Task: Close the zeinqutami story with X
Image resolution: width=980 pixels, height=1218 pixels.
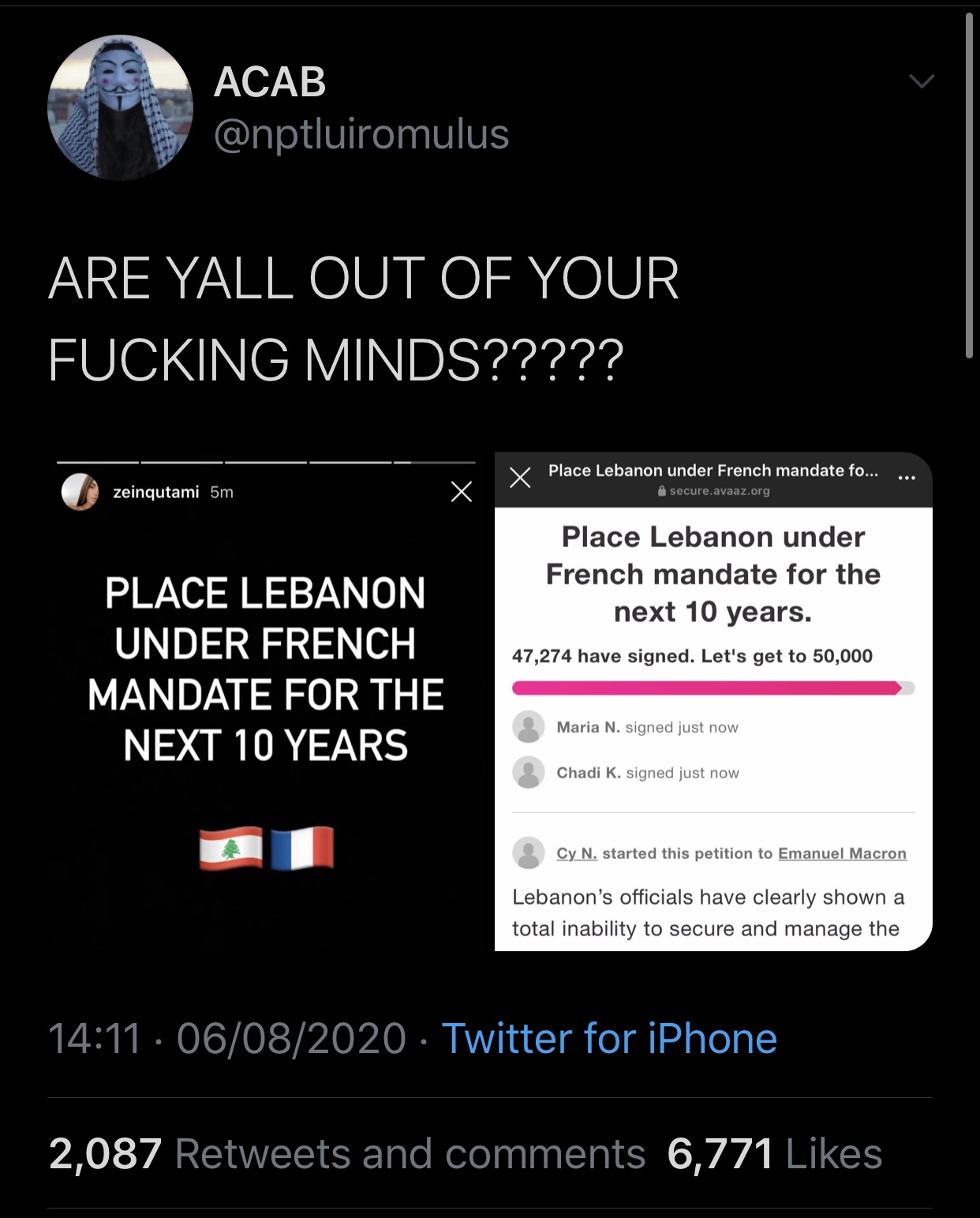Action: tap(462, 492)
